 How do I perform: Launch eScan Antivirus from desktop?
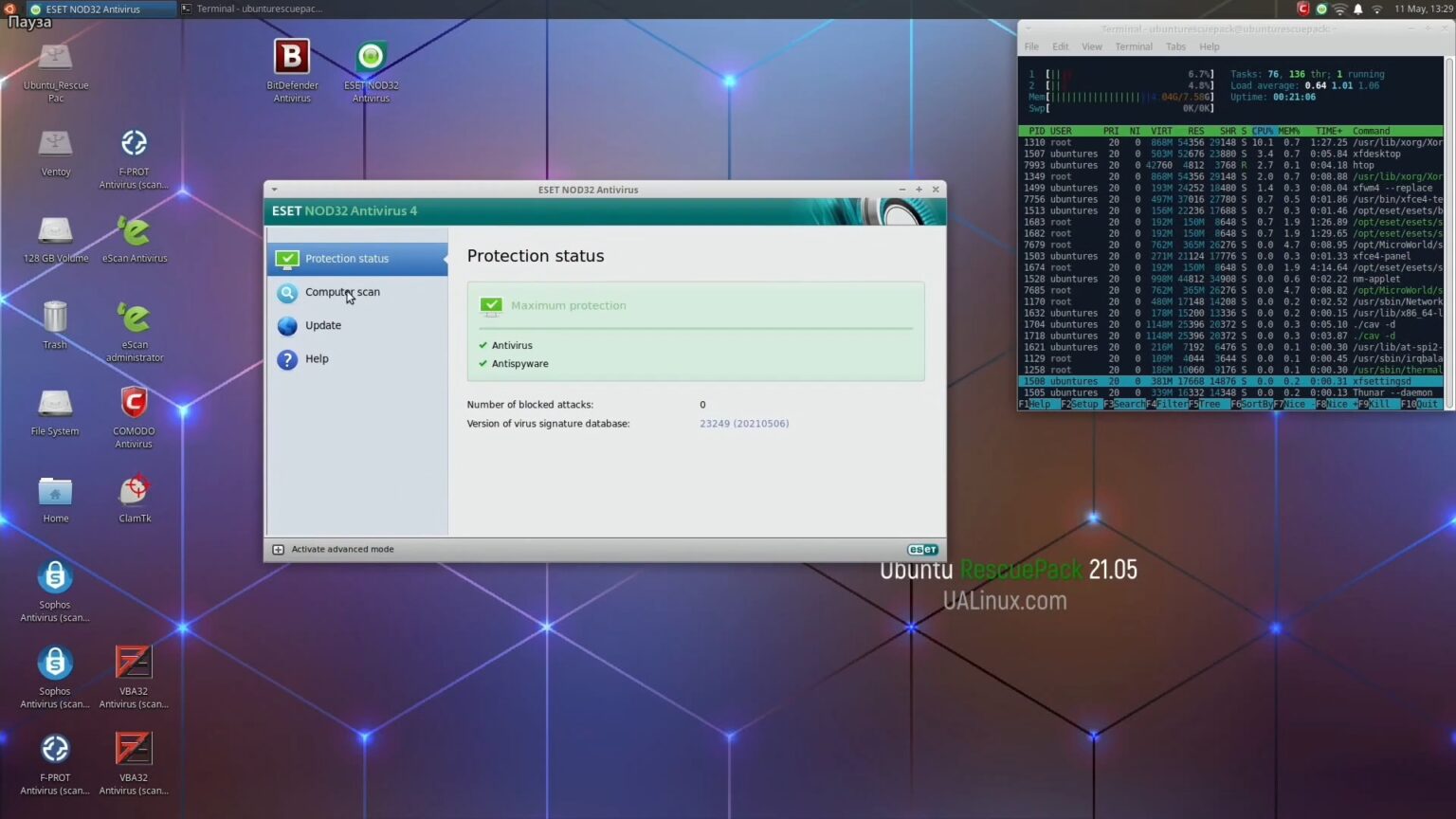pyautogui.click(x=134, y=230)
